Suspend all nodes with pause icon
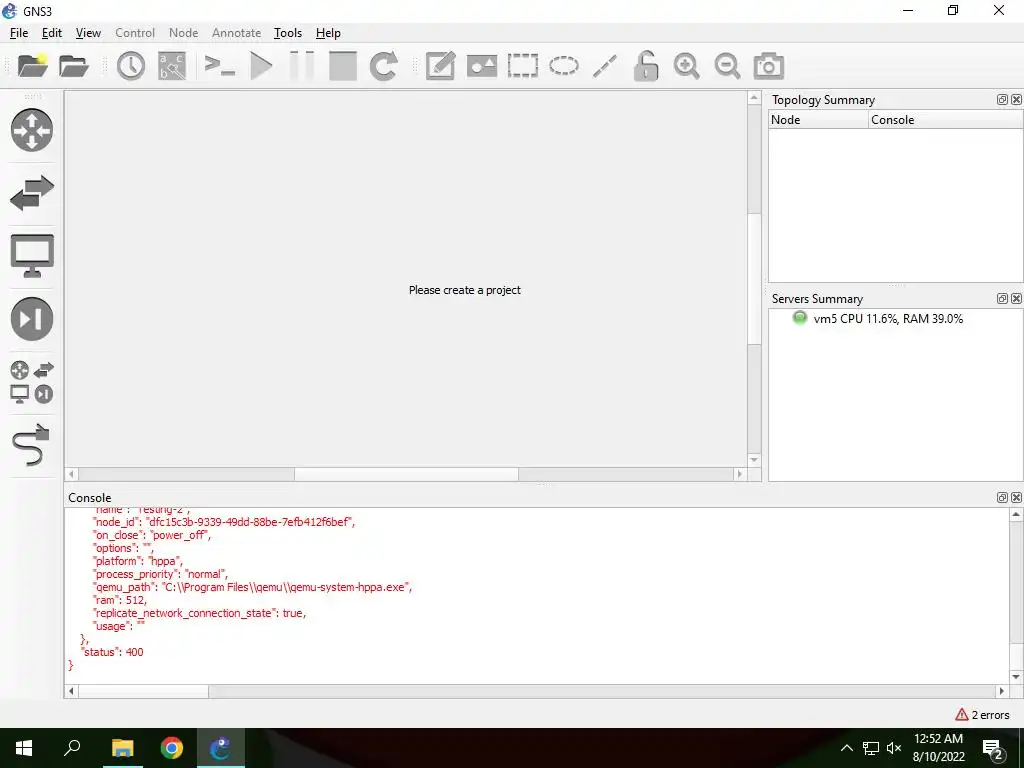The height and width of the screenshot is (768, 1024). [302, 66]
